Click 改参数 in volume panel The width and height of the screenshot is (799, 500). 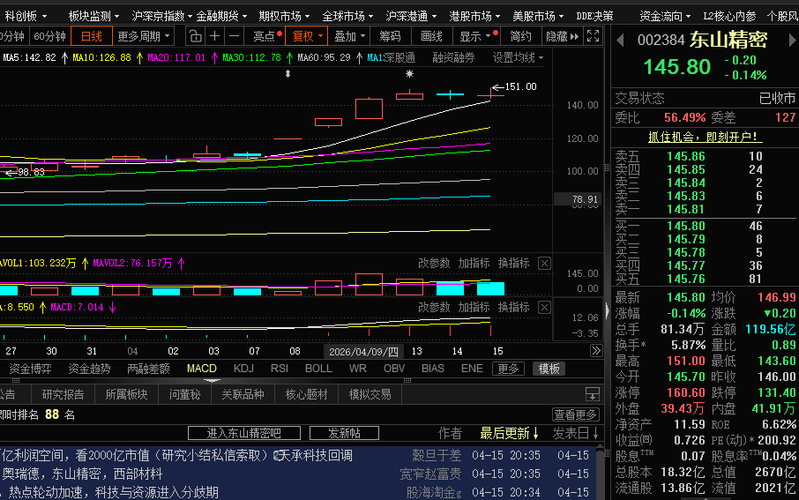click(434, 264)
